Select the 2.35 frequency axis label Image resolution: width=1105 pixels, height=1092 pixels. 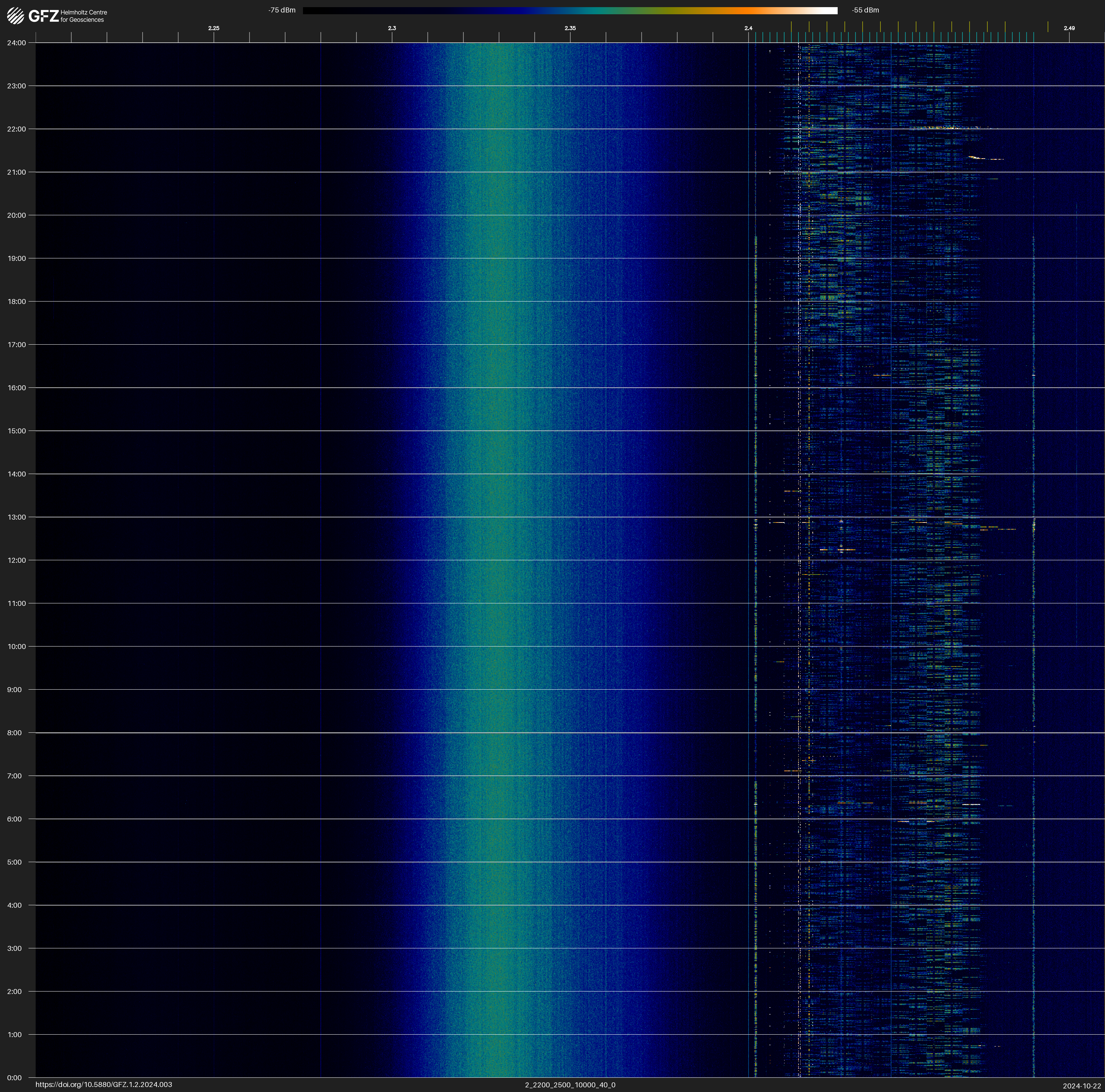[x=570, y=28]
